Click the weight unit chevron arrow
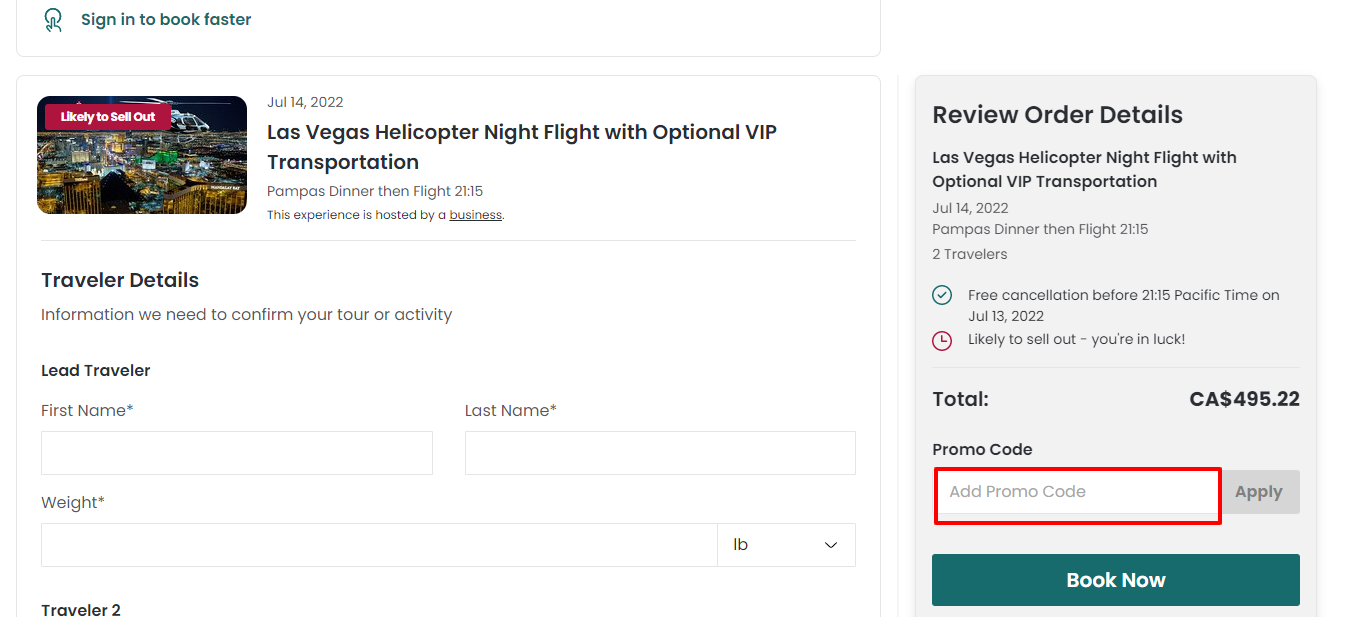This screenshot has width=1349, height=617. [831, 545]
